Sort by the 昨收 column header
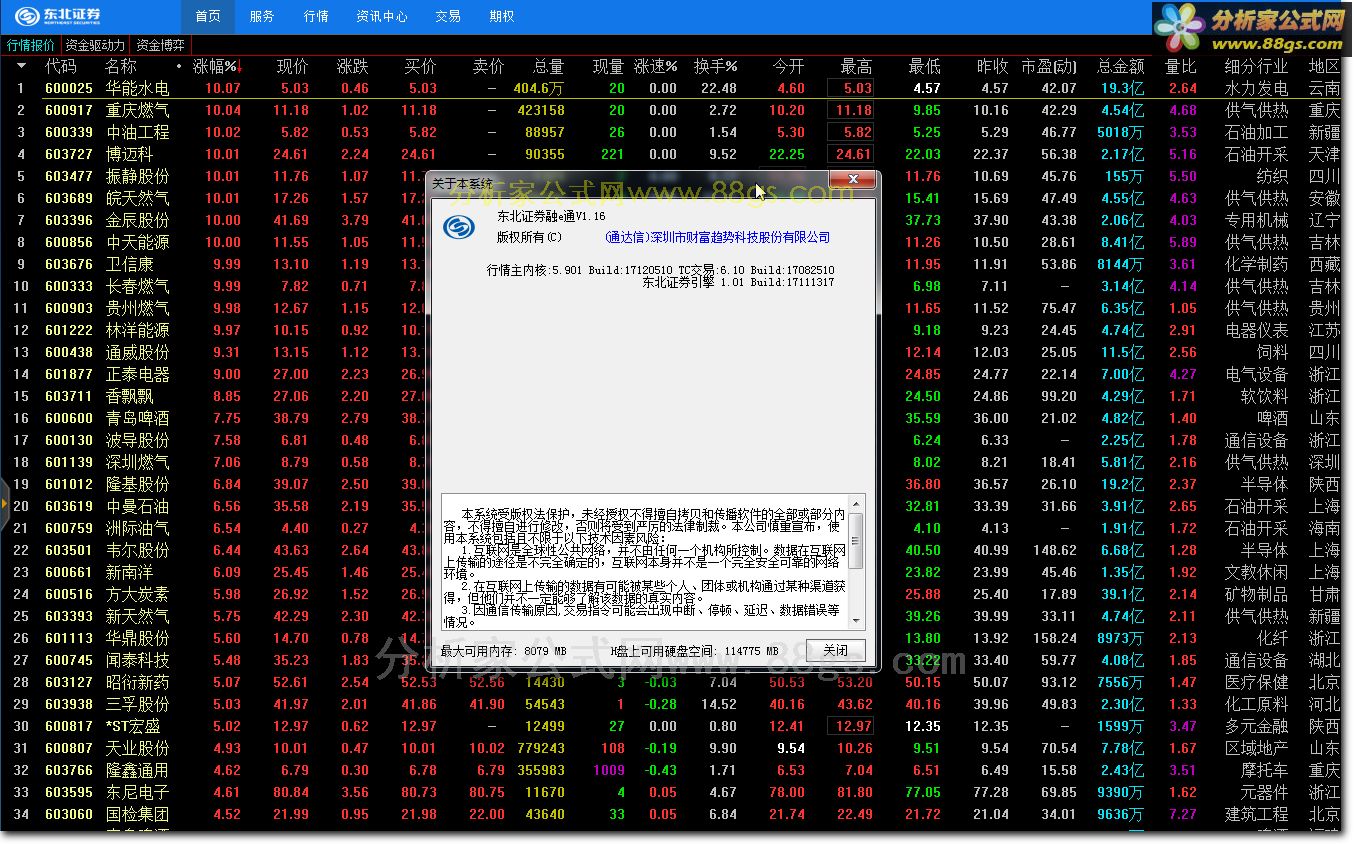 (x=993, y=66)
